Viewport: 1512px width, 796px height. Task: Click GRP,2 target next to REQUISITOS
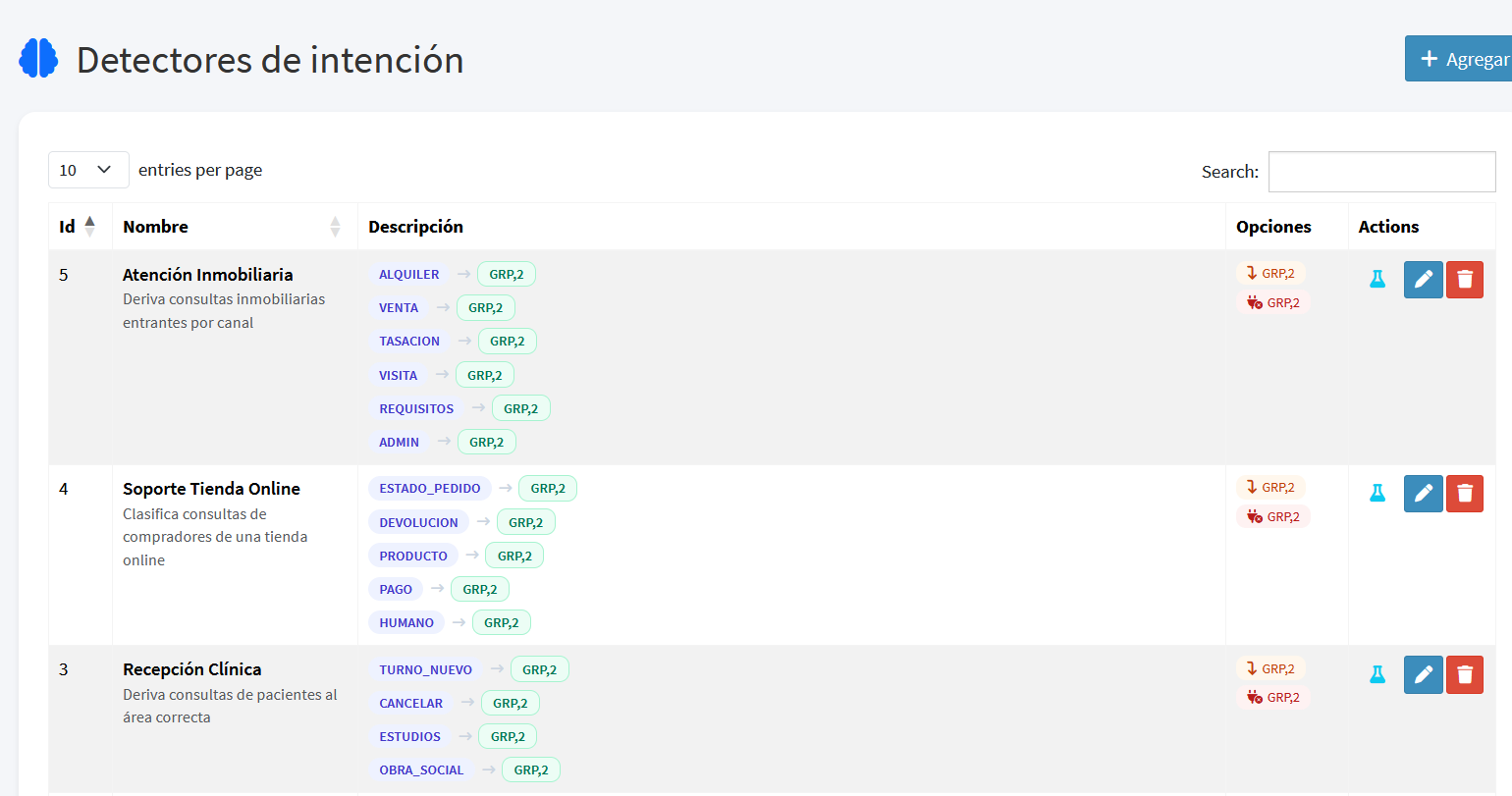[521, 409]
